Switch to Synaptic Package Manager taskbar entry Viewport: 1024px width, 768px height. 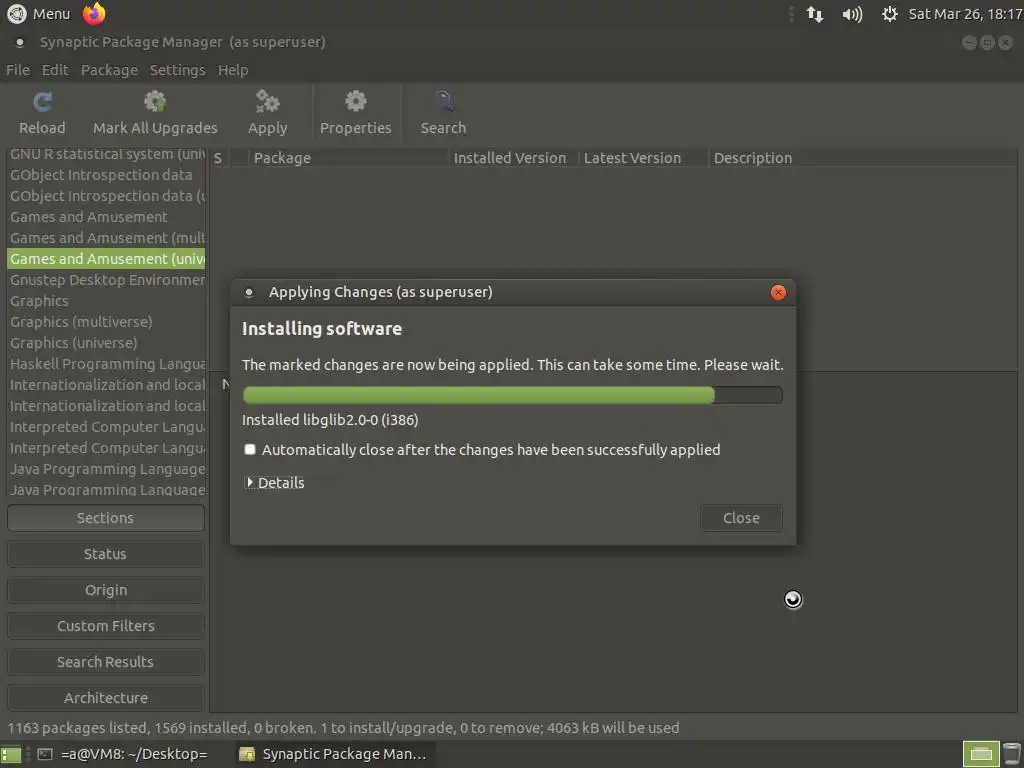pyautogui.click(x=334, y=754)
